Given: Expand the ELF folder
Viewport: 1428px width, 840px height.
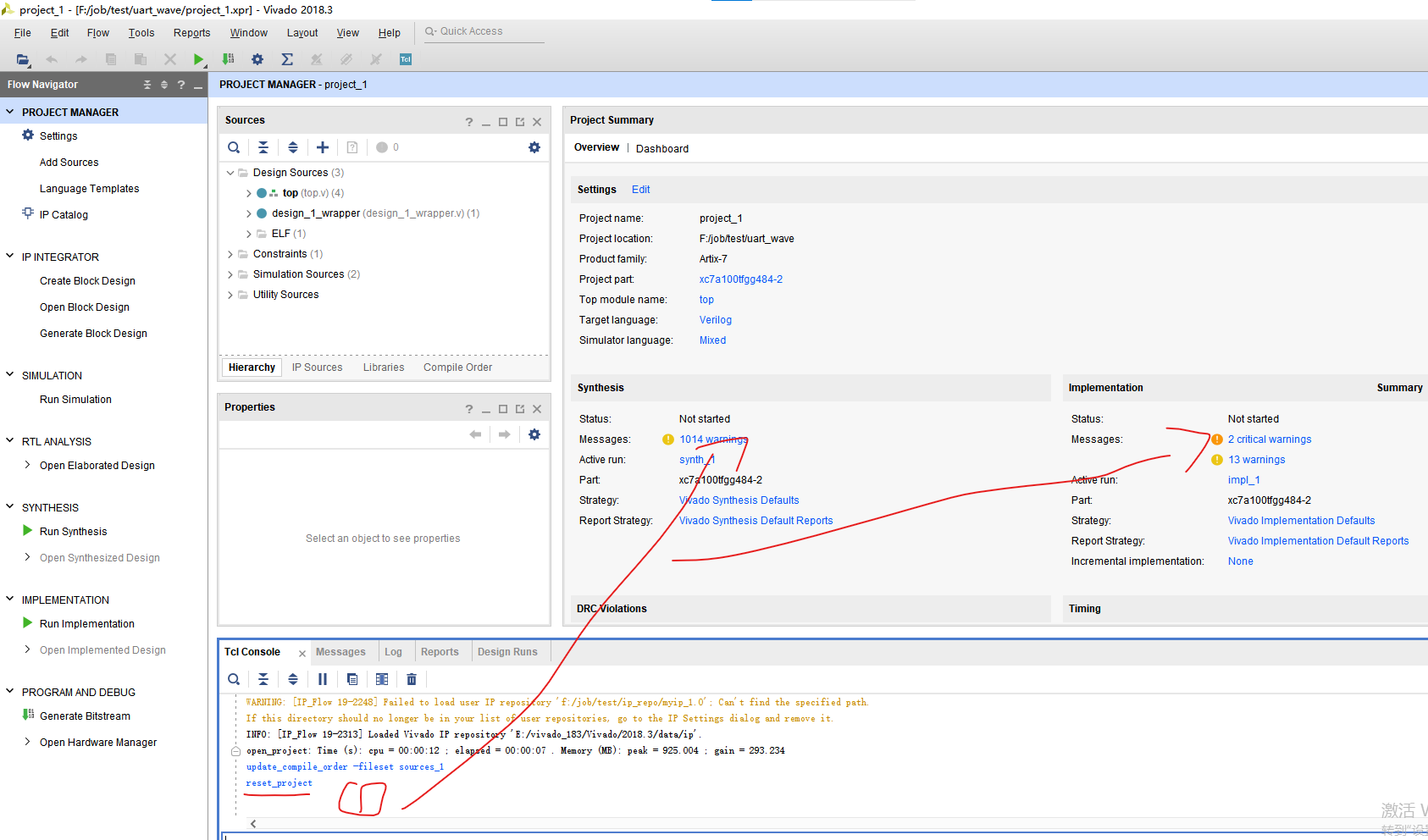Looking at the screenshot, I should tap(248, 234).
